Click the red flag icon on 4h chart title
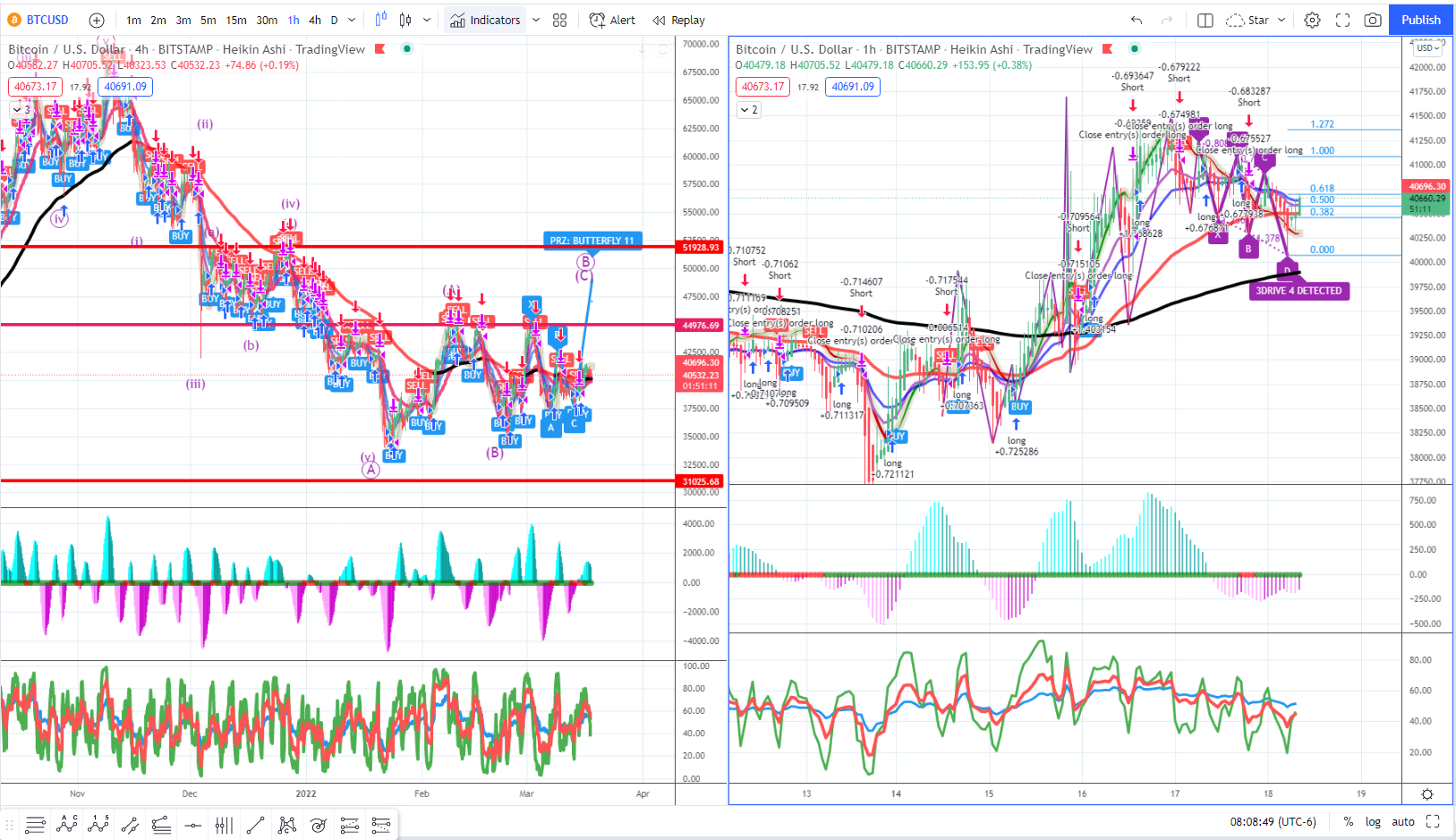1456x840 pixels. 379,49
